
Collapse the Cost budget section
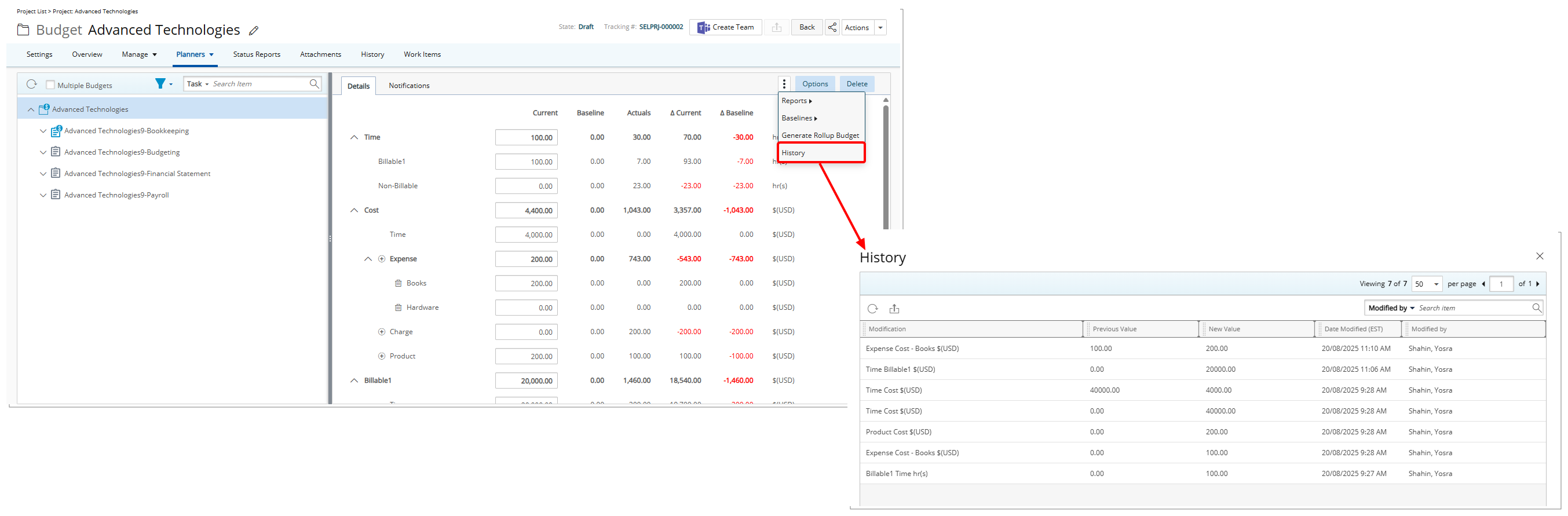pos(354,210)
